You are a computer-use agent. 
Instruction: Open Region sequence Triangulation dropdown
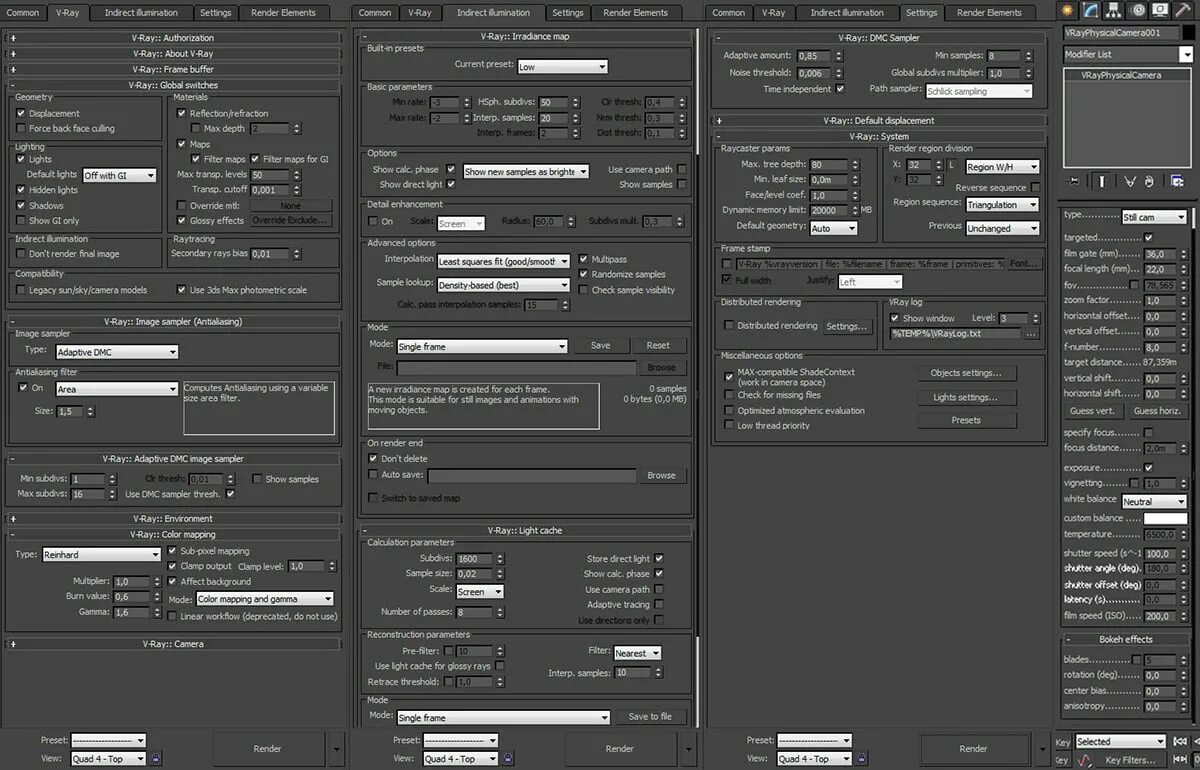pos(1002,204)
